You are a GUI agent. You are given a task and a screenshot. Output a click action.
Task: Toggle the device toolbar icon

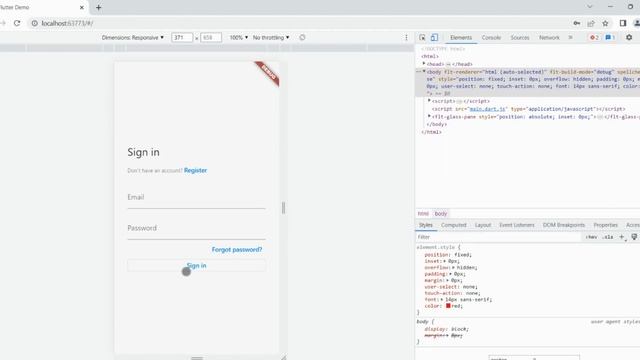tap(434, 38)
